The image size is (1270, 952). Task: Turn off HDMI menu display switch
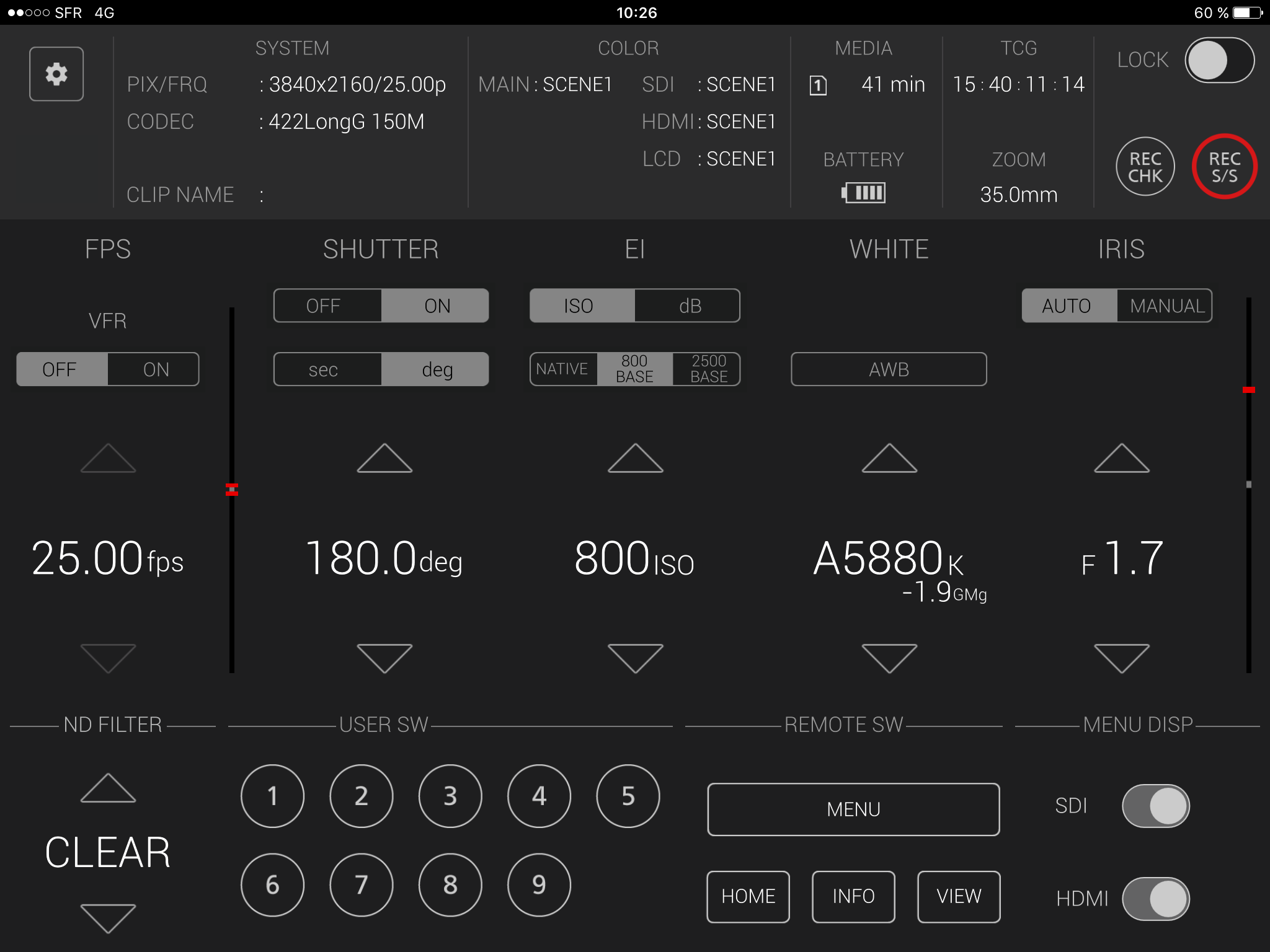click(x=1155, y=898)
